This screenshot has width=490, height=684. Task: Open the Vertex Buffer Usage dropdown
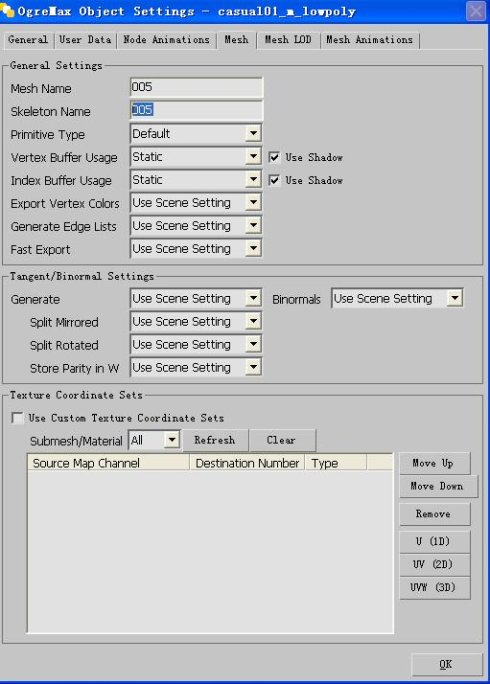[x=196, y=157]
